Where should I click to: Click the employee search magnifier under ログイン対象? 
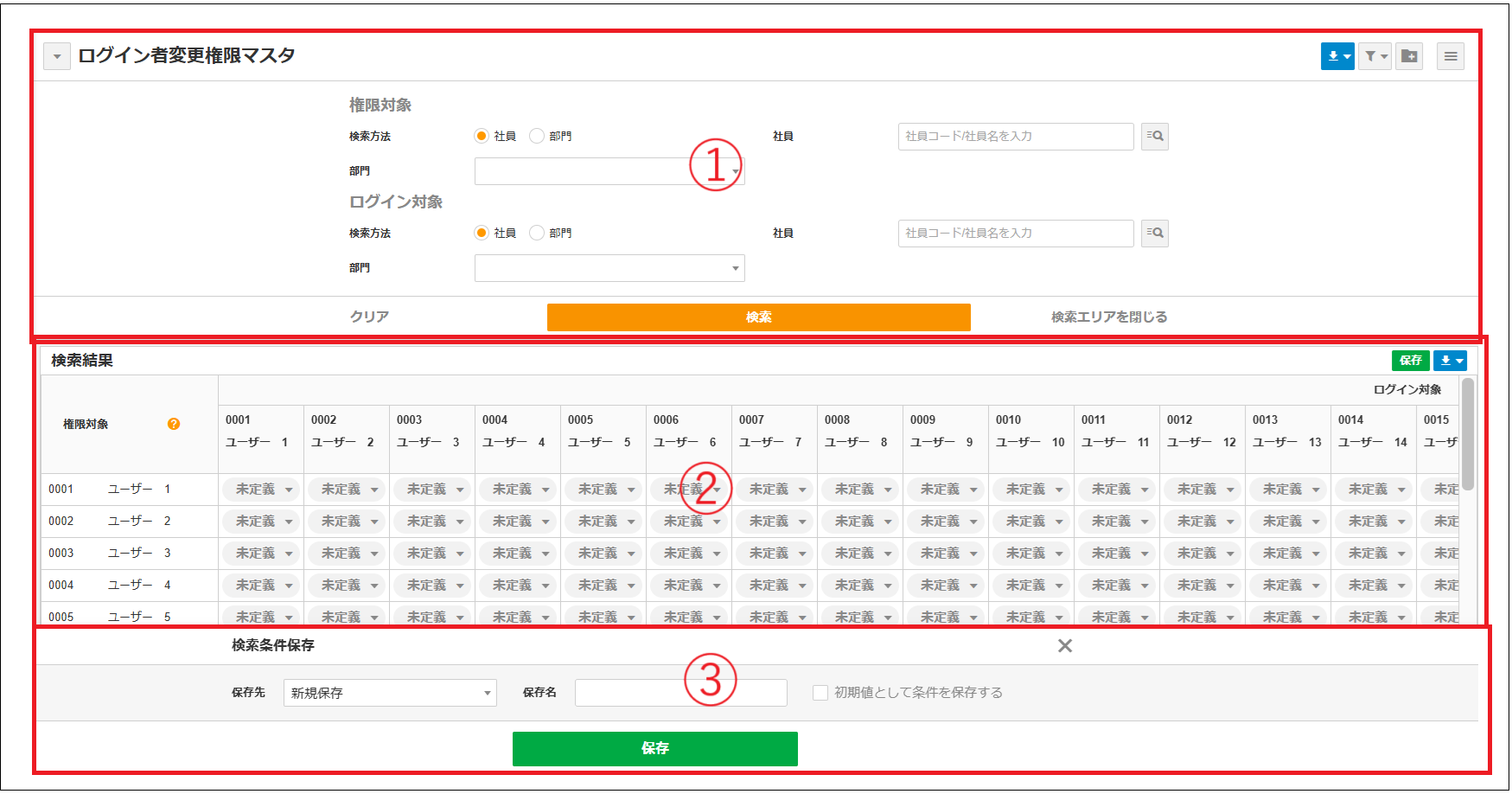coord(1155,233)
